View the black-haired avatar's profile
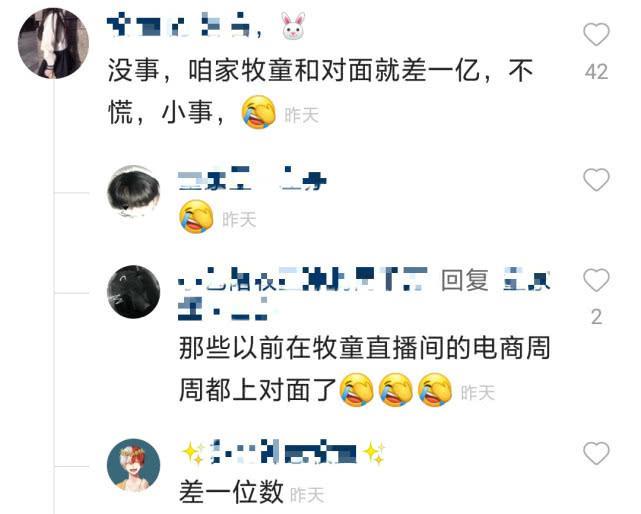This screenshot has width=641, height=514. point(133,193)
